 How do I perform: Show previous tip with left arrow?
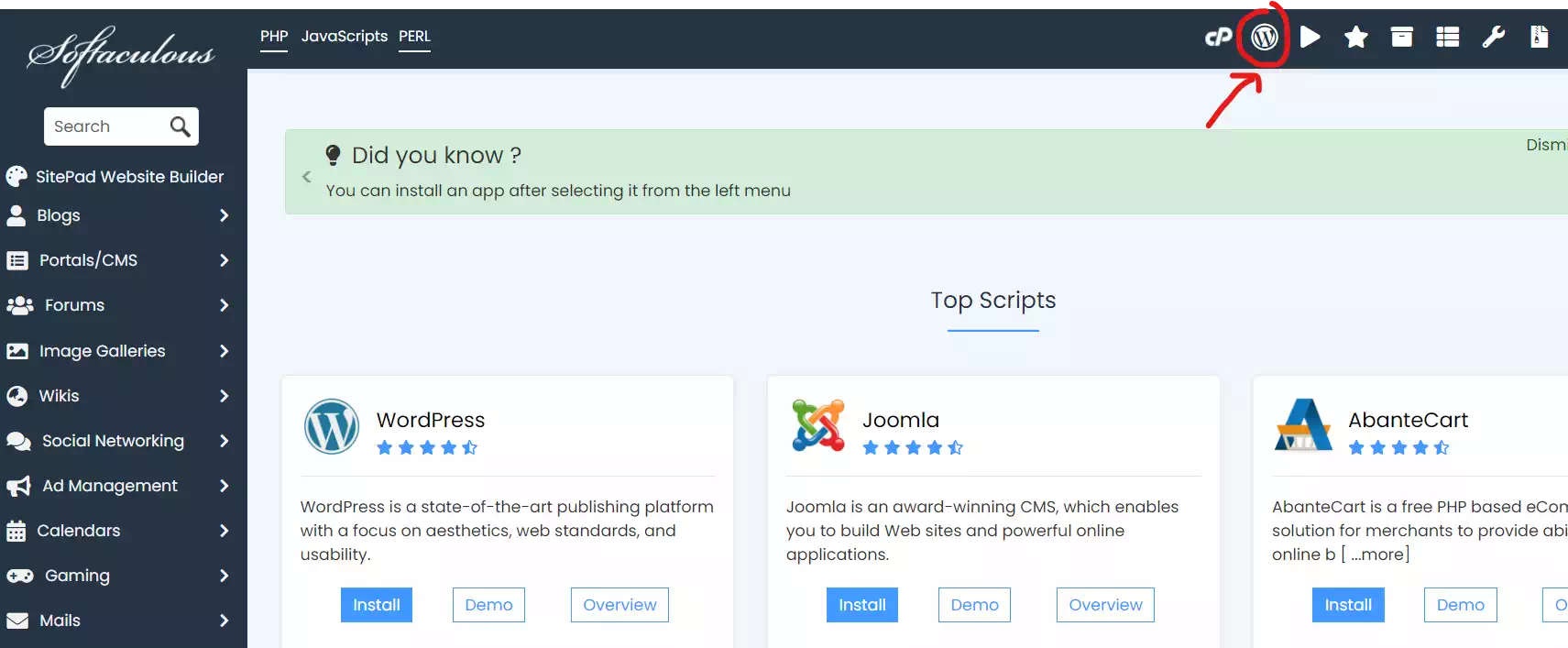point(306,177)
